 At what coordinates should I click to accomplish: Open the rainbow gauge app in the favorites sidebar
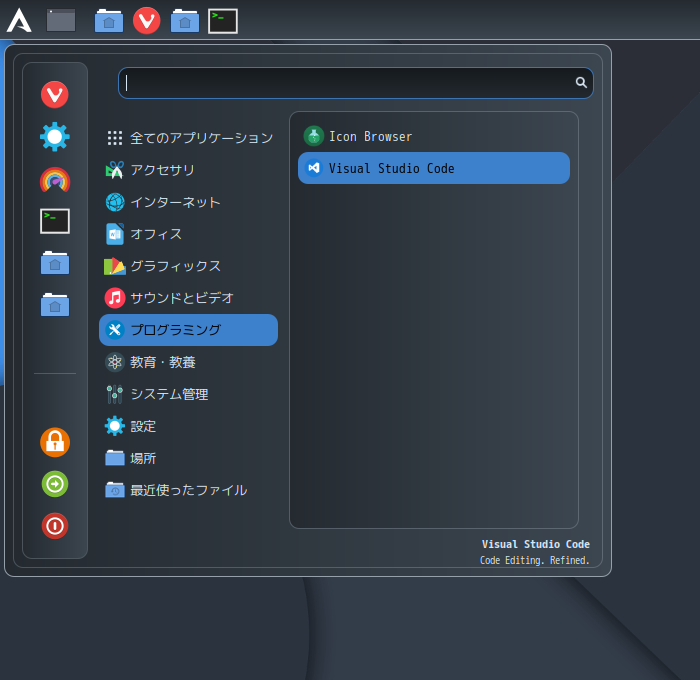(54, 179)
